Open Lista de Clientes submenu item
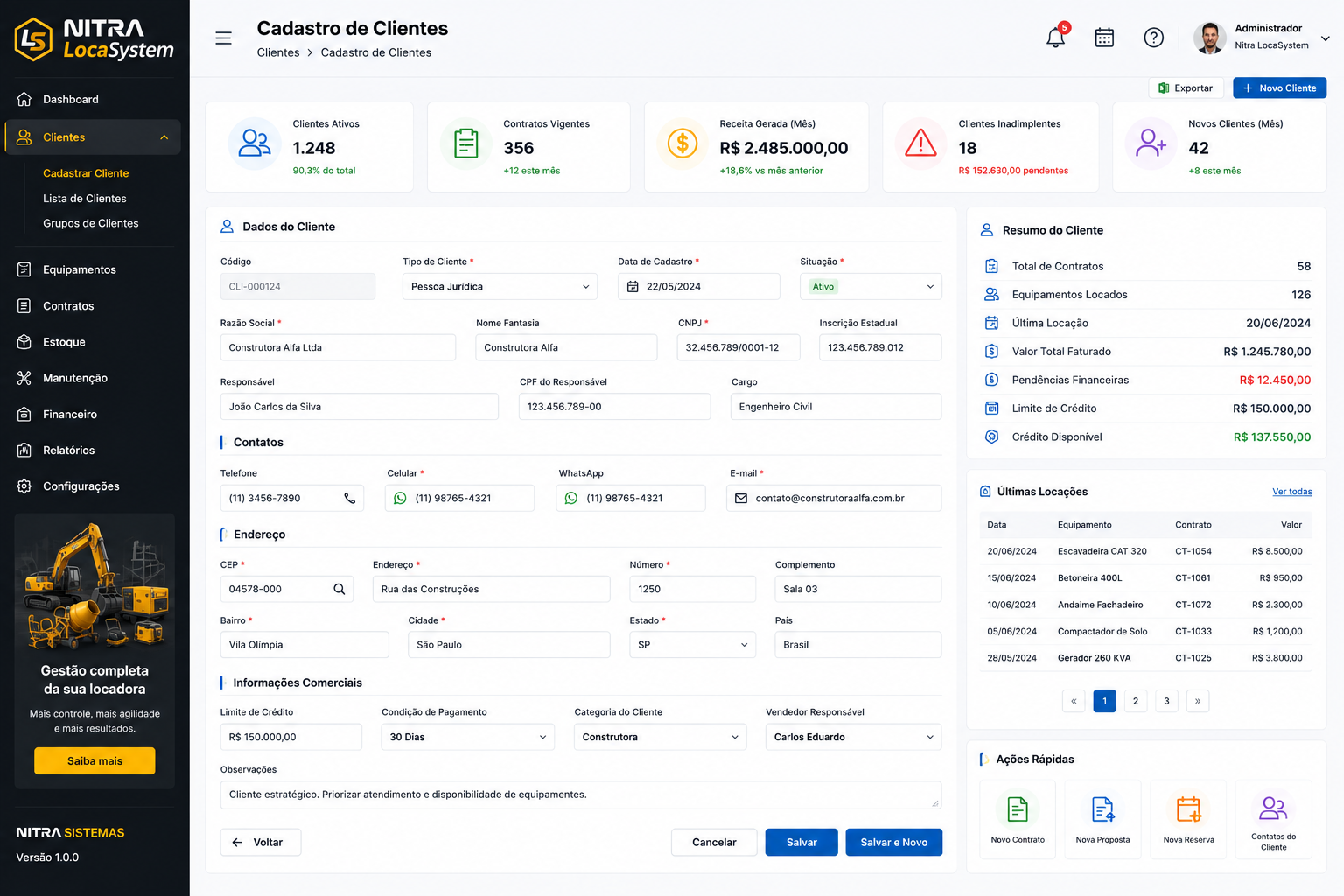 pyautogui.click(x=85, y=199)
